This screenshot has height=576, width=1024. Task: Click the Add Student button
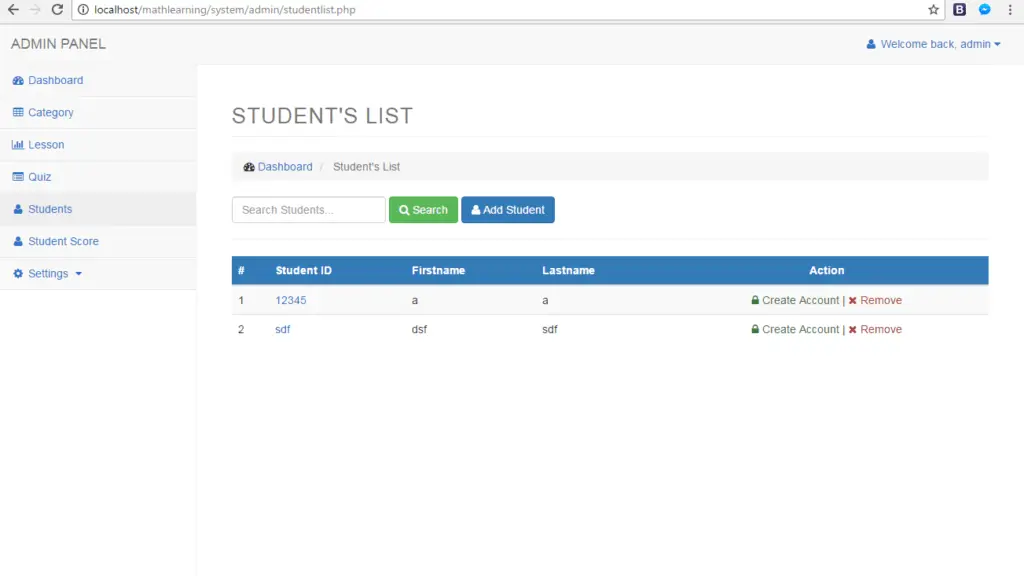pos(507,209)
